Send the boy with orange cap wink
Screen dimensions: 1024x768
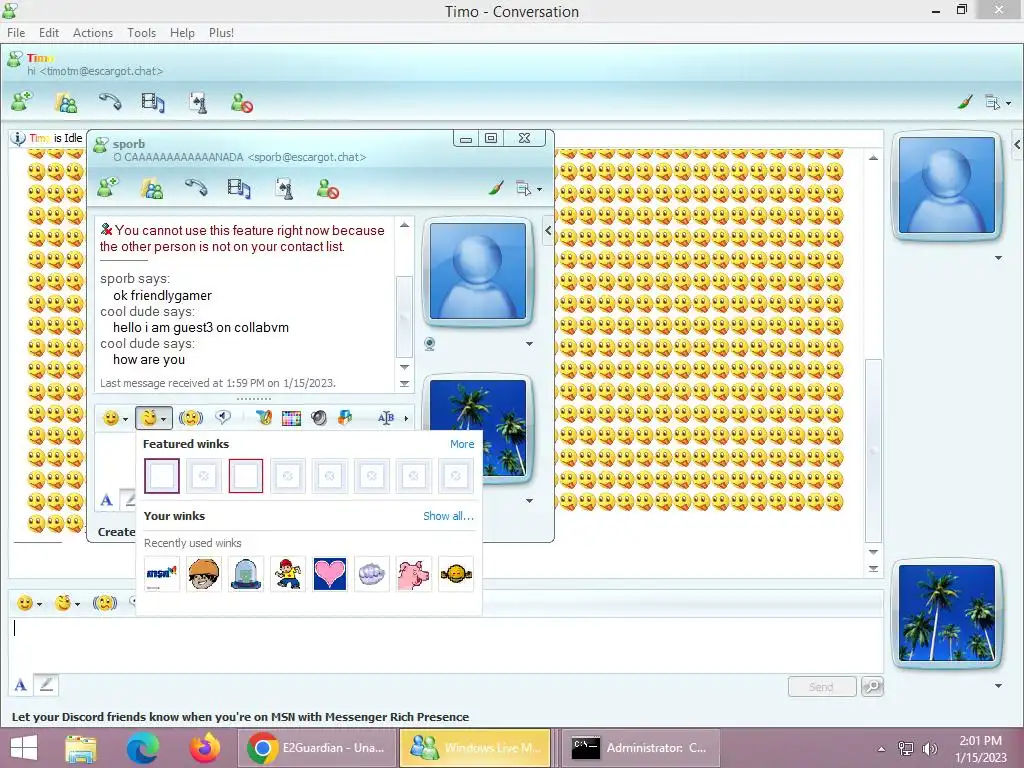coord(204,574)
